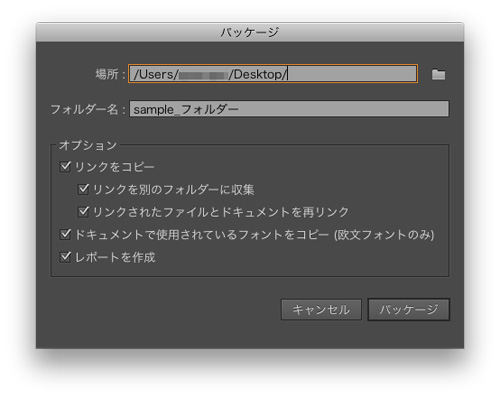Uncheck the レポートを作成 checkbox
The height and width of the screenshot is (398, 500).
(x=65, y=257)
